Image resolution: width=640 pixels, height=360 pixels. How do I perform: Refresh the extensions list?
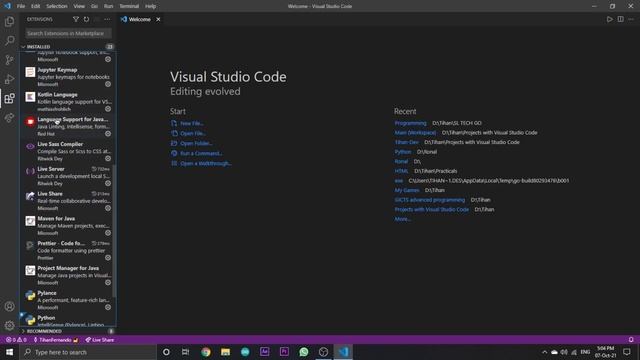[86, 19]
